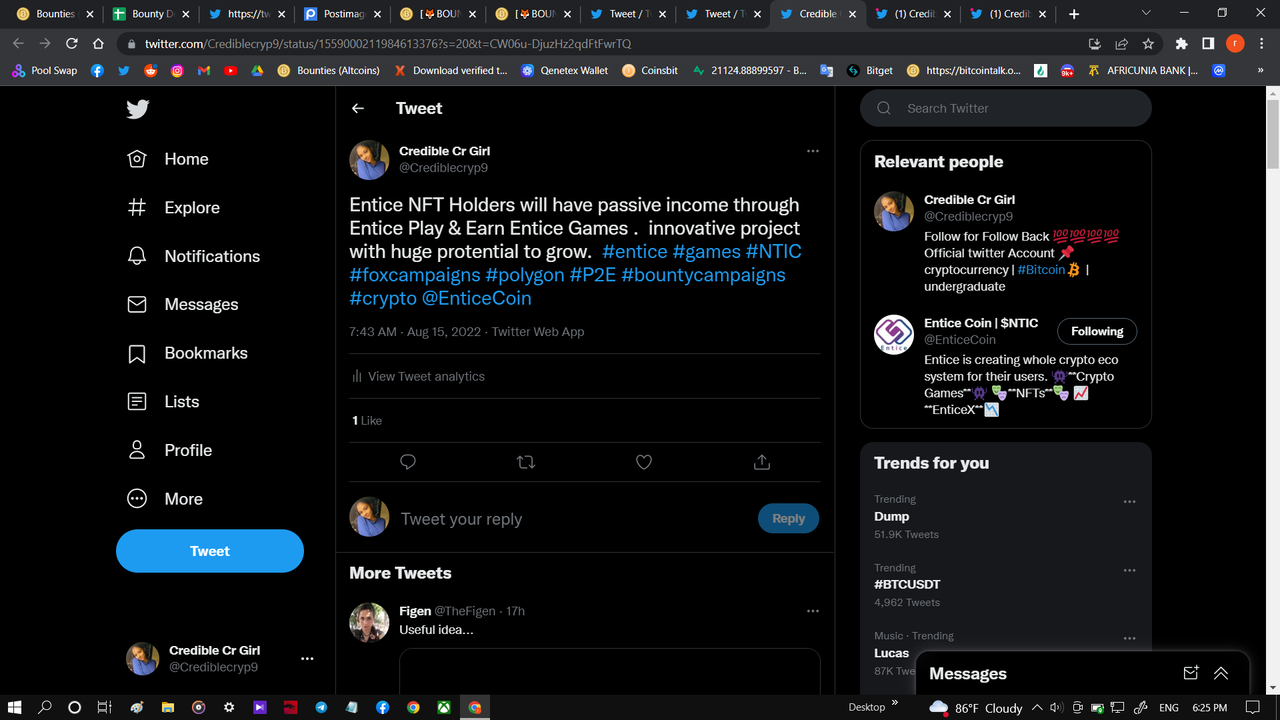Image resolution: width=1280 pixels, height=720 pixels.
Task: Open Windows Start menu
Action: (x=16, y=707)
